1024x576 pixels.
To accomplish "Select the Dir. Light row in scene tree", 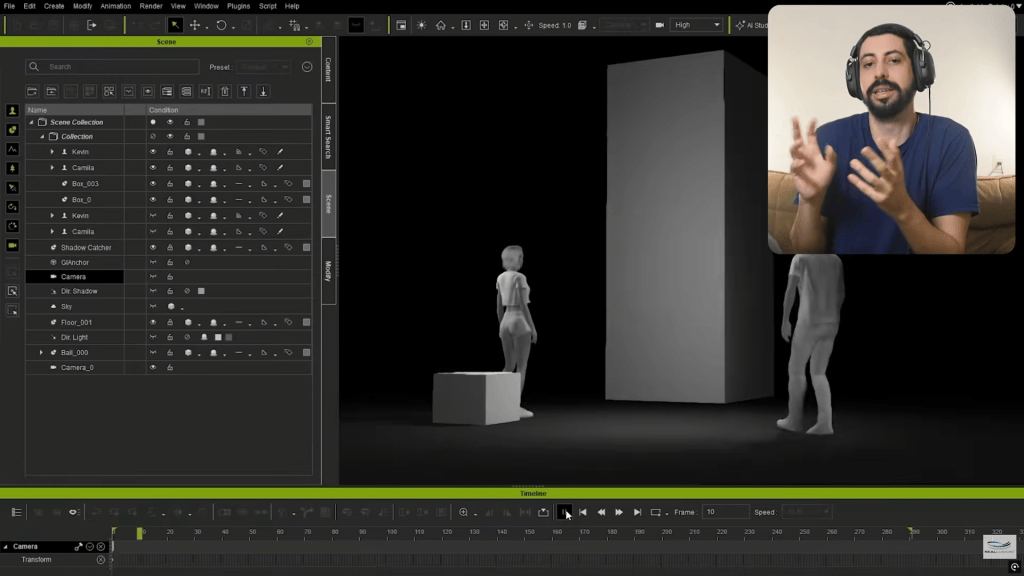I will 168,337.
